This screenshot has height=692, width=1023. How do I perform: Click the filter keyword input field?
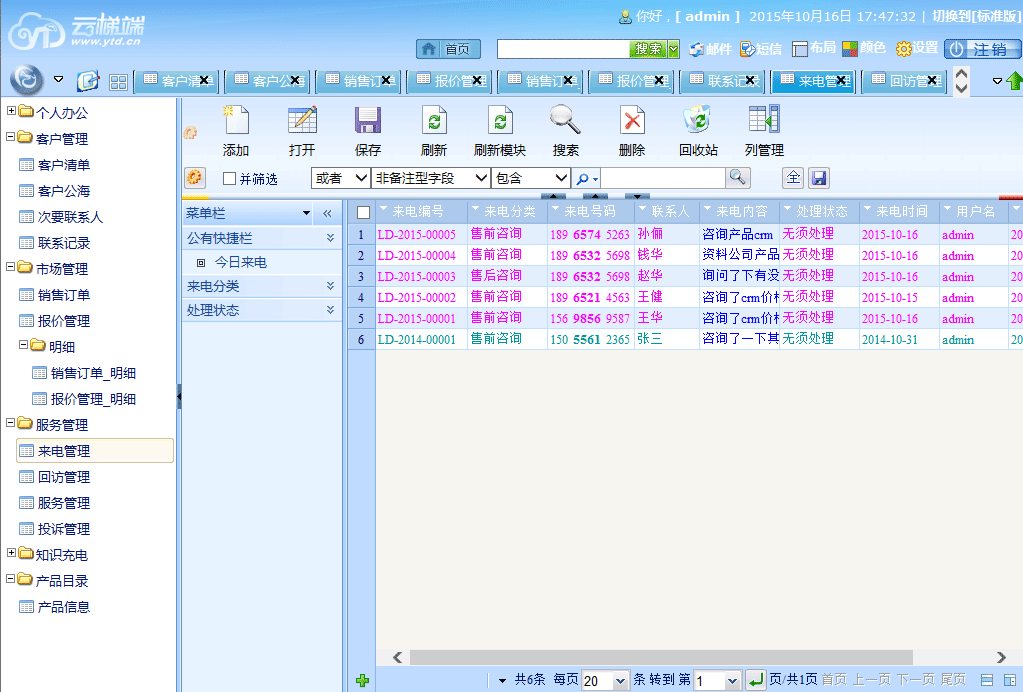[662, 178]
